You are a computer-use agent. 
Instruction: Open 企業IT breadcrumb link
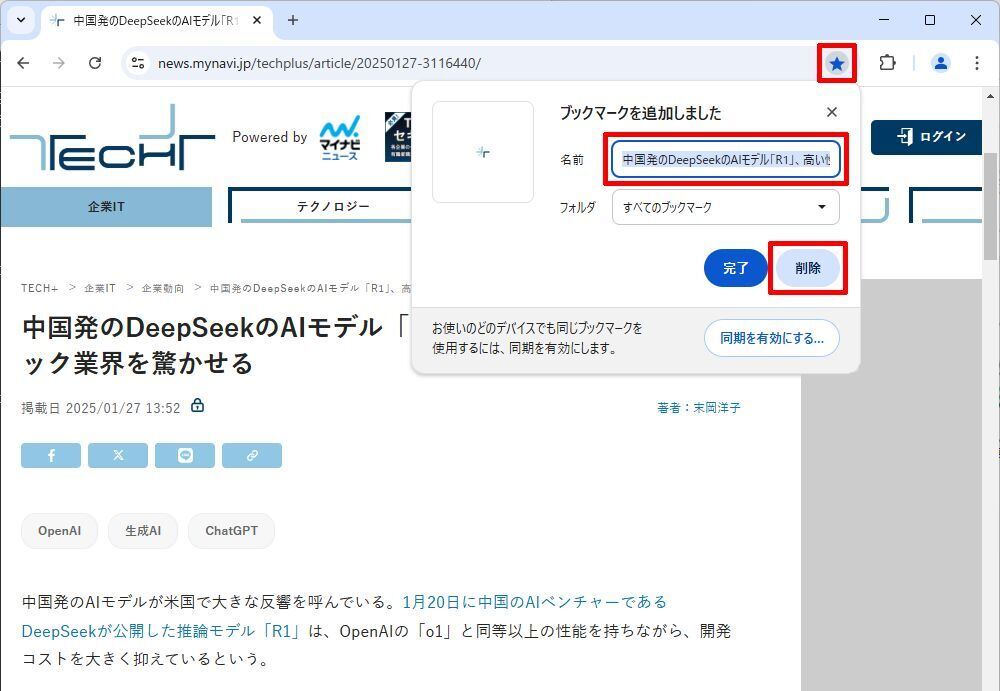[x=100, y=288]
